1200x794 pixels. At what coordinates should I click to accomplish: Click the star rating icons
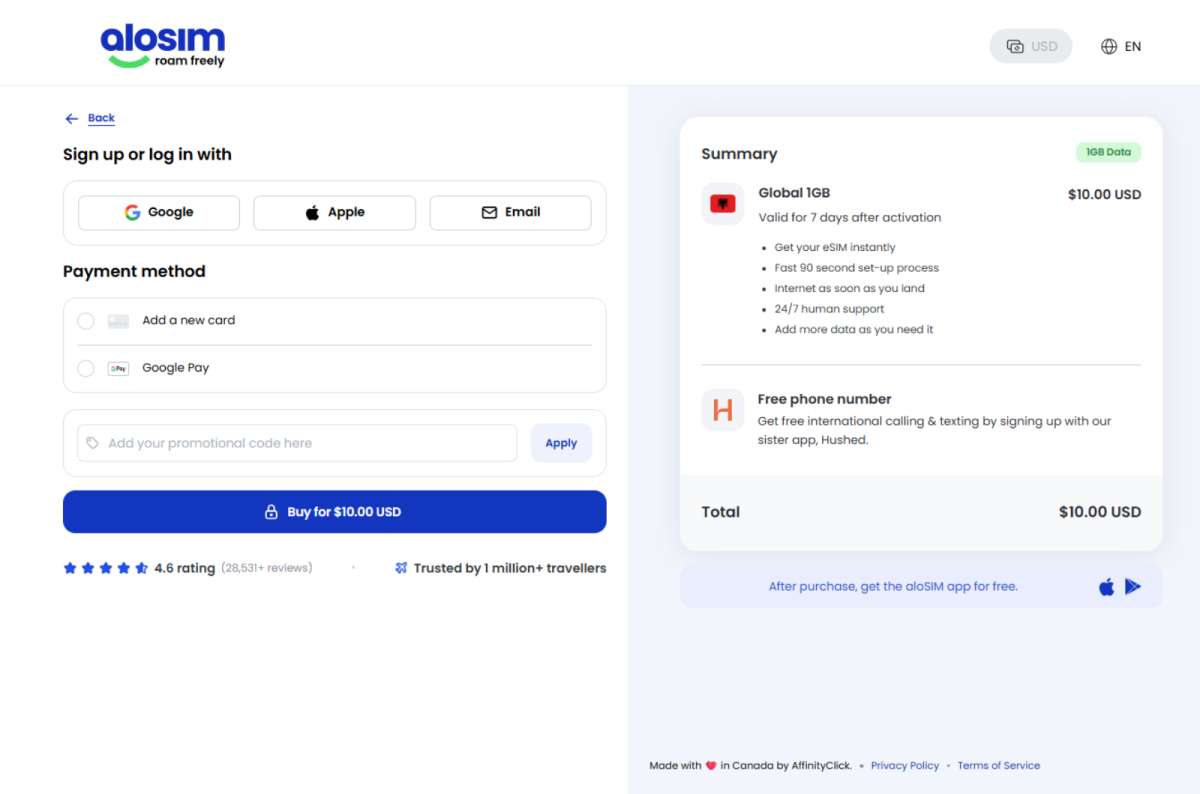tap(106, 568)
